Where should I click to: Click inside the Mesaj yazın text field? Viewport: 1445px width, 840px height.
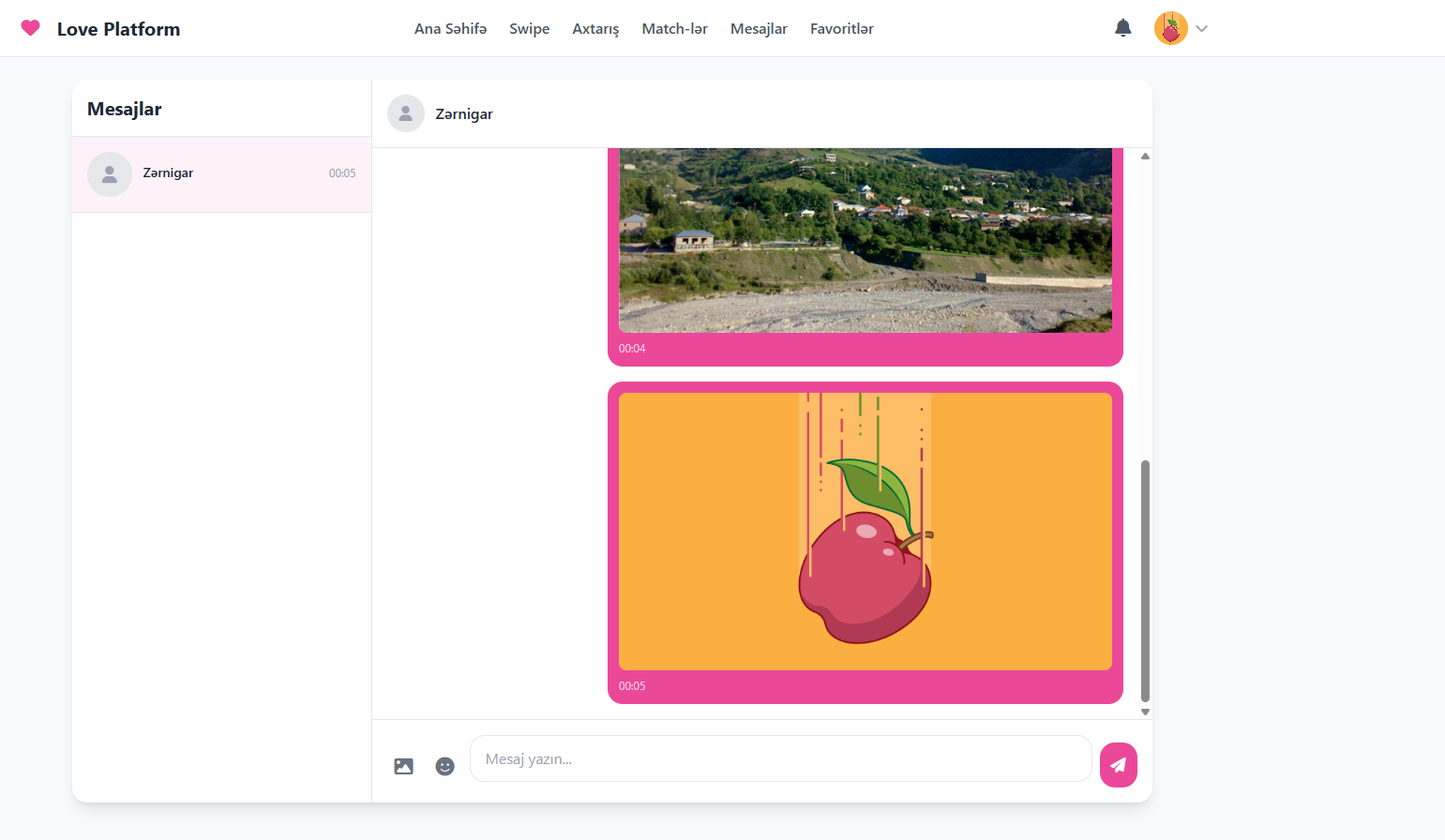pos(780,758)
